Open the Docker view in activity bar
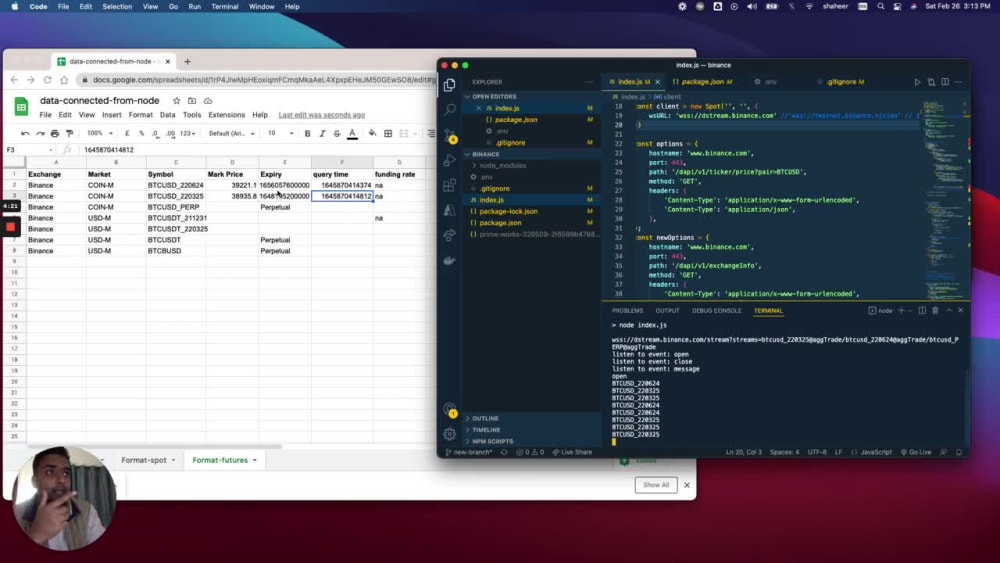Image resolution: width=1000 pixels, height=563 pixels. pyautogui.click(x=450, y=260)
